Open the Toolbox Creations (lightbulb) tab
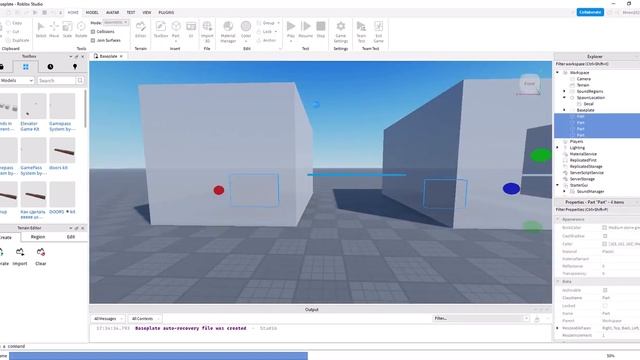Screen dimensions: 640x360 [75, 67]
